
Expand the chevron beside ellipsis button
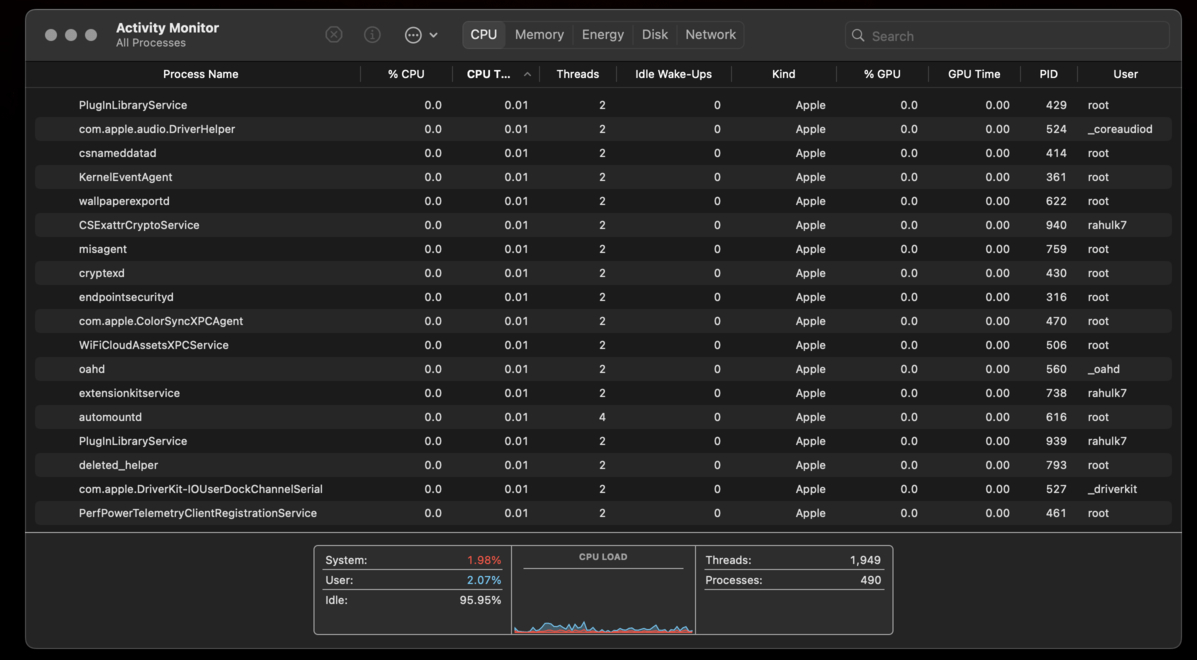pyautogui.click(x=434, y=35)
